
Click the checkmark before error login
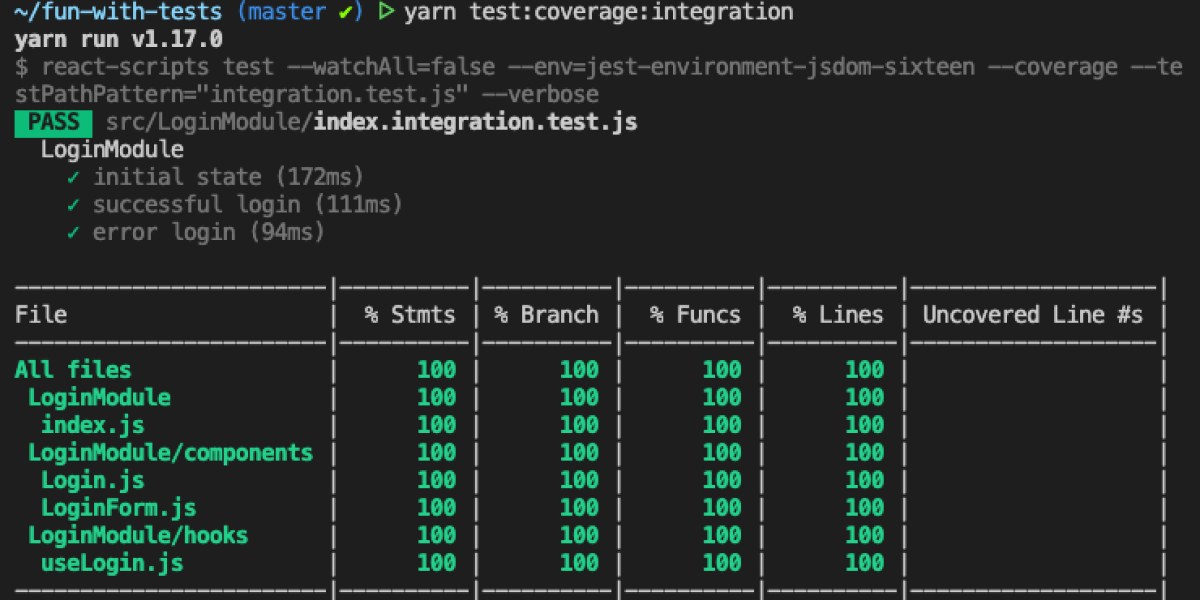pyautogui.click(x=73, y=233)
